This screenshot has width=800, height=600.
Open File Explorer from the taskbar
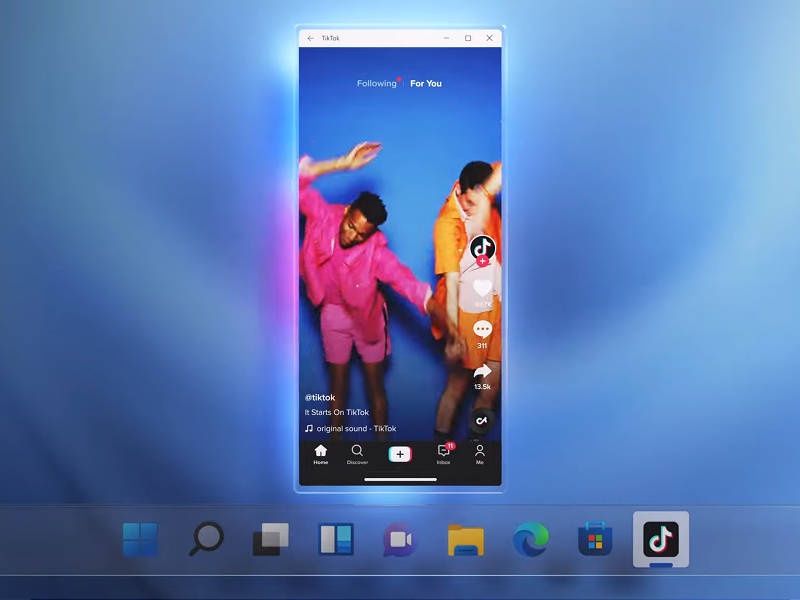point(466,539)
